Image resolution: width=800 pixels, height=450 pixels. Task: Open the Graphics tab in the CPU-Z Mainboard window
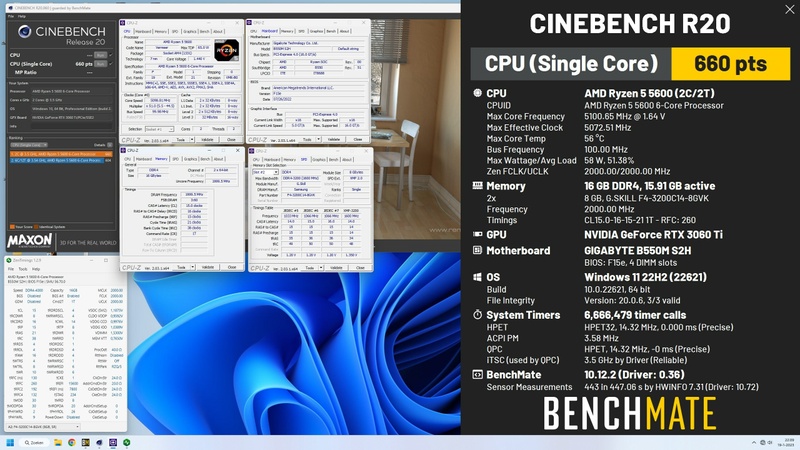316,31
